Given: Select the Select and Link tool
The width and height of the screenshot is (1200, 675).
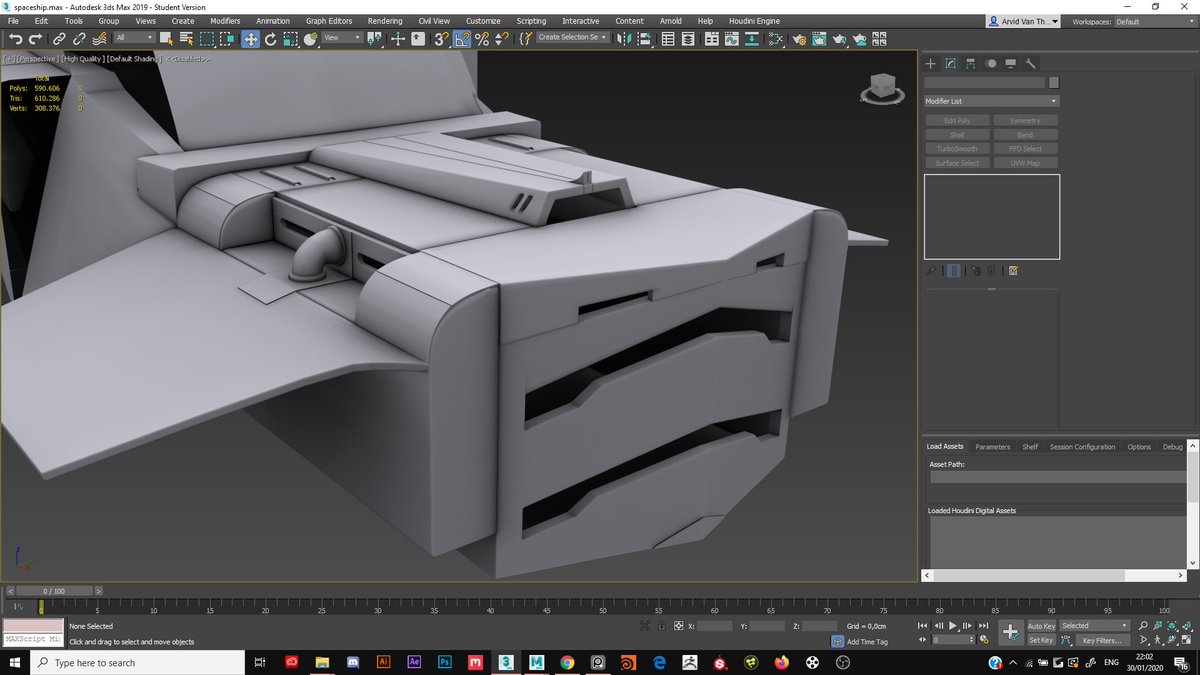Looking at the screenshot, I should [59, 39].
